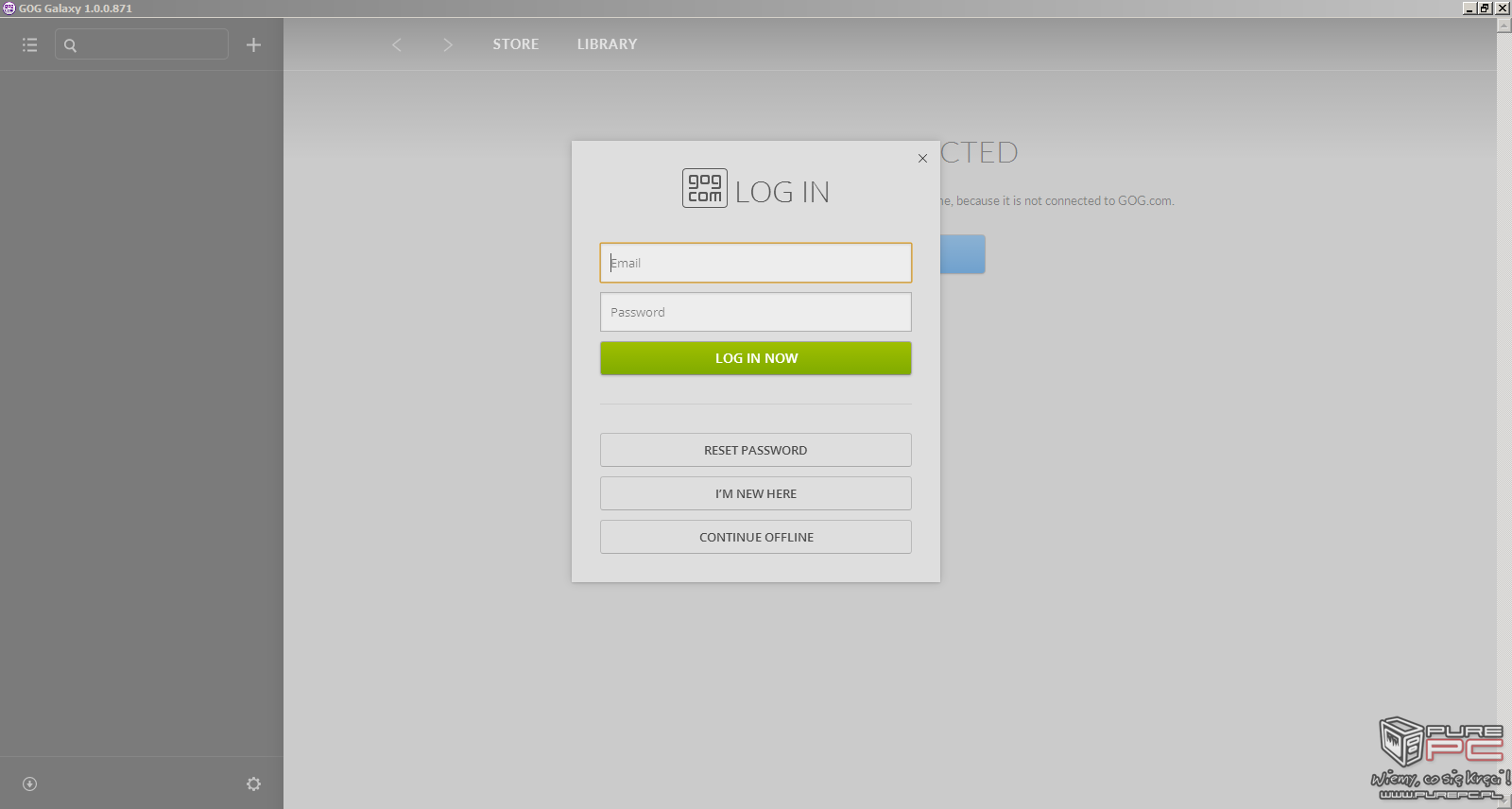Open downloads icon at sidebar bottom
This screenshot has width=1512, height=809.
click(29, 783)
